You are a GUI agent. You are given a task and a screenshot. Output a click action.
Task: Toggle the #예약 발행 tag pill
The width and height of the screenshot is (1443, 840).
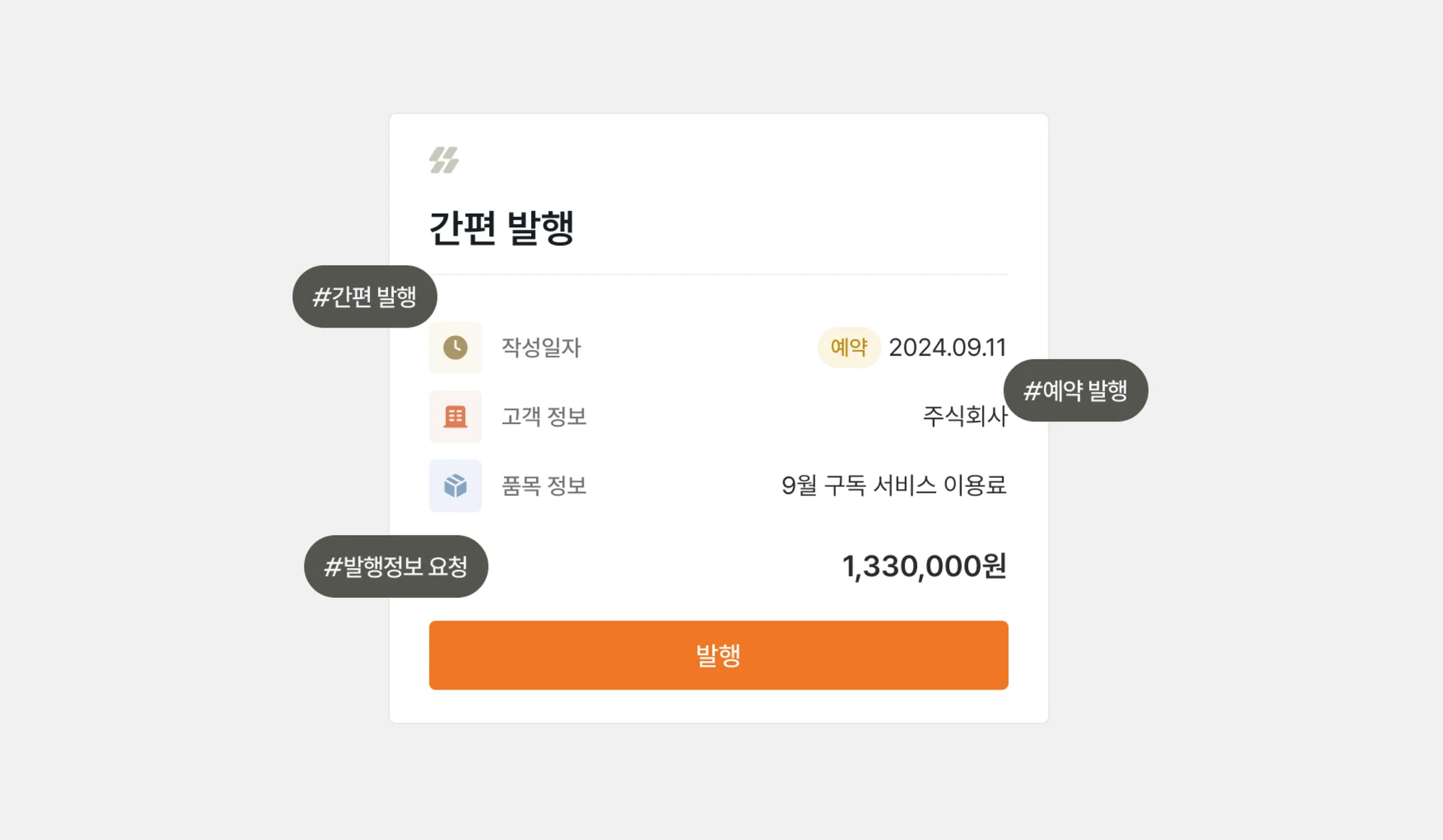tap(1075, 389)
